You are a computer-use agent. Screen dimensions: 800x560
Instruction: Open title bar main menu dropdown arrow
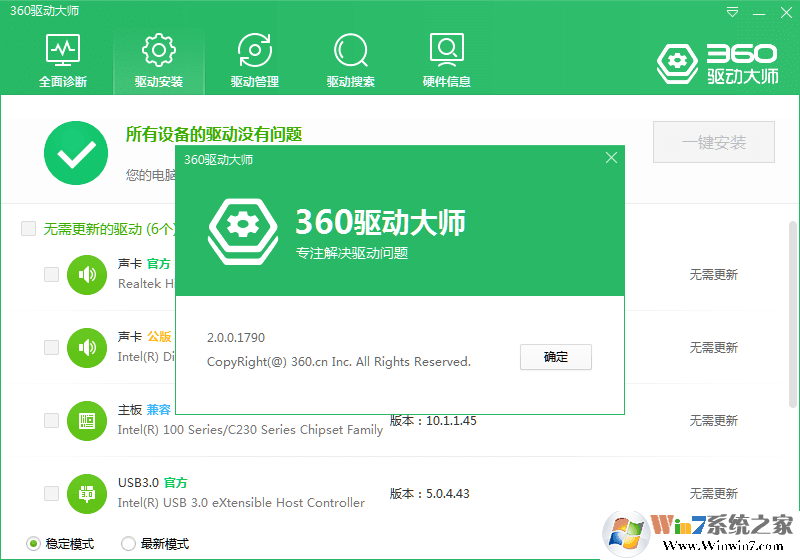[733, 12]
